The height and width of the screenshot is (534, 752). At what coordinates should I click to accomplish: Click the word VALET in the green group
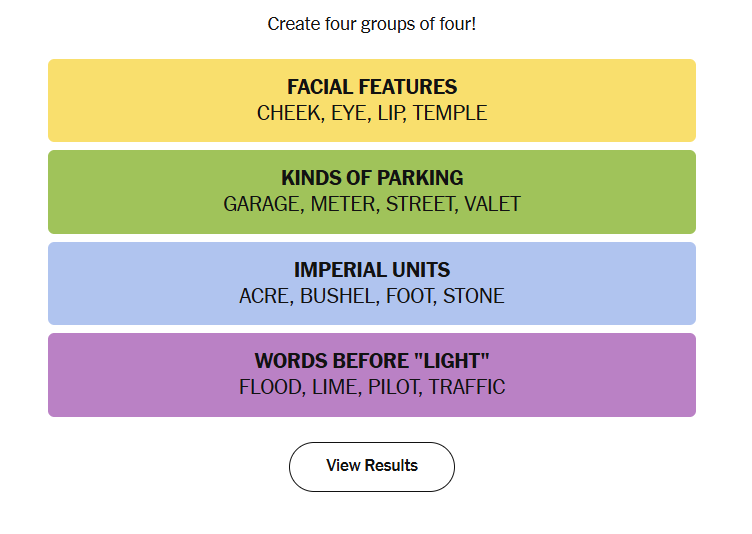492,205
